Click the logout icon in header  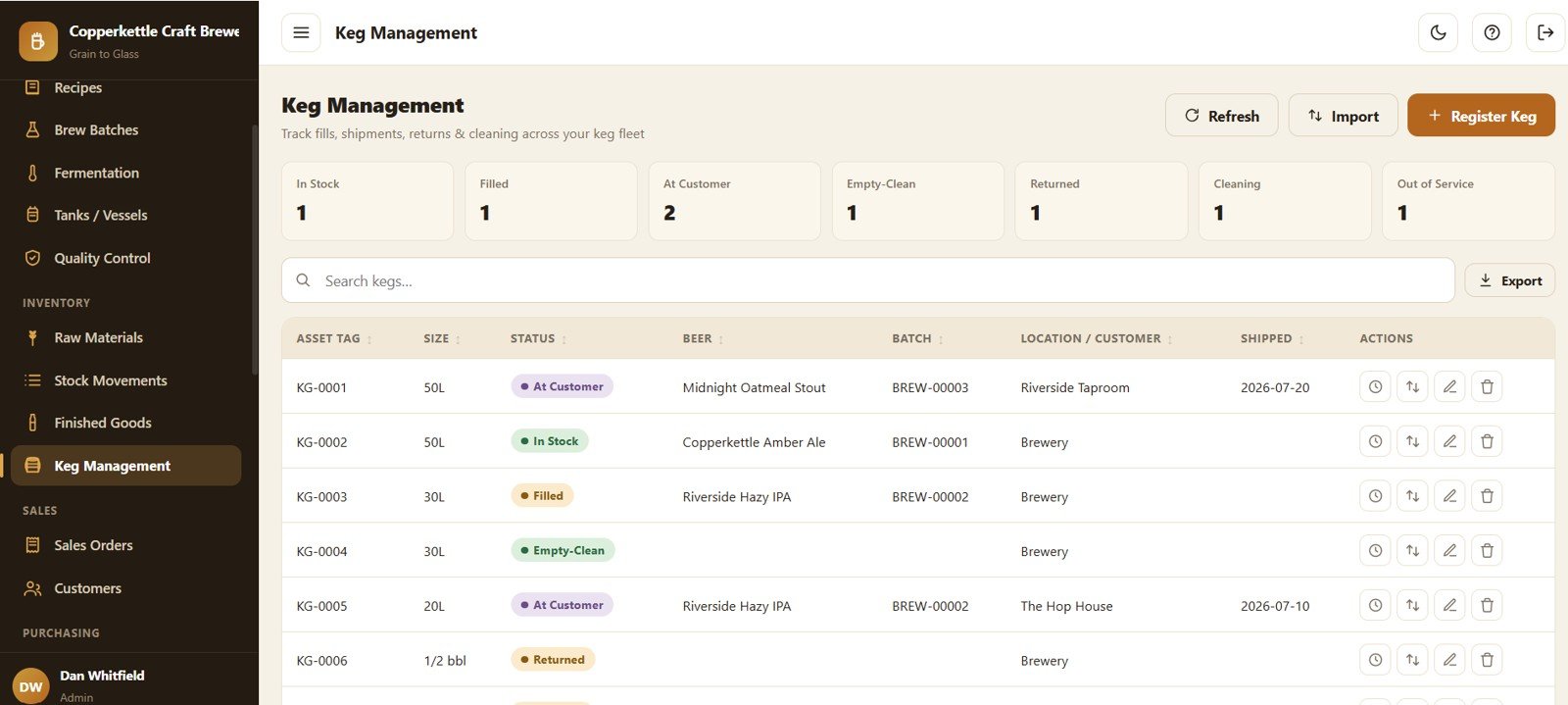[1545, 32]
